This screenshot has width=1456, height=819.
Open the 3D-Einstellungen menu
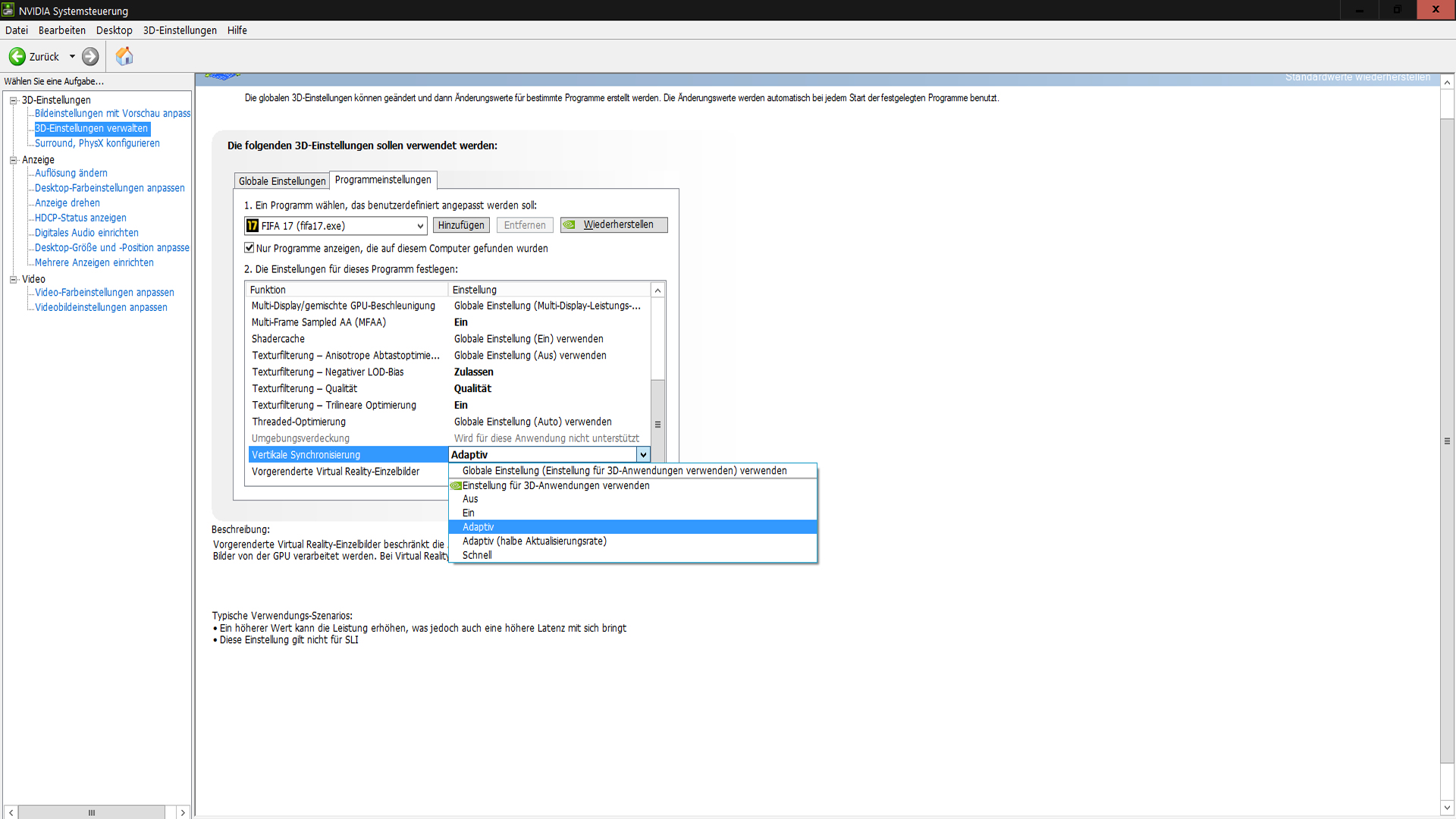tap(180, 30)
